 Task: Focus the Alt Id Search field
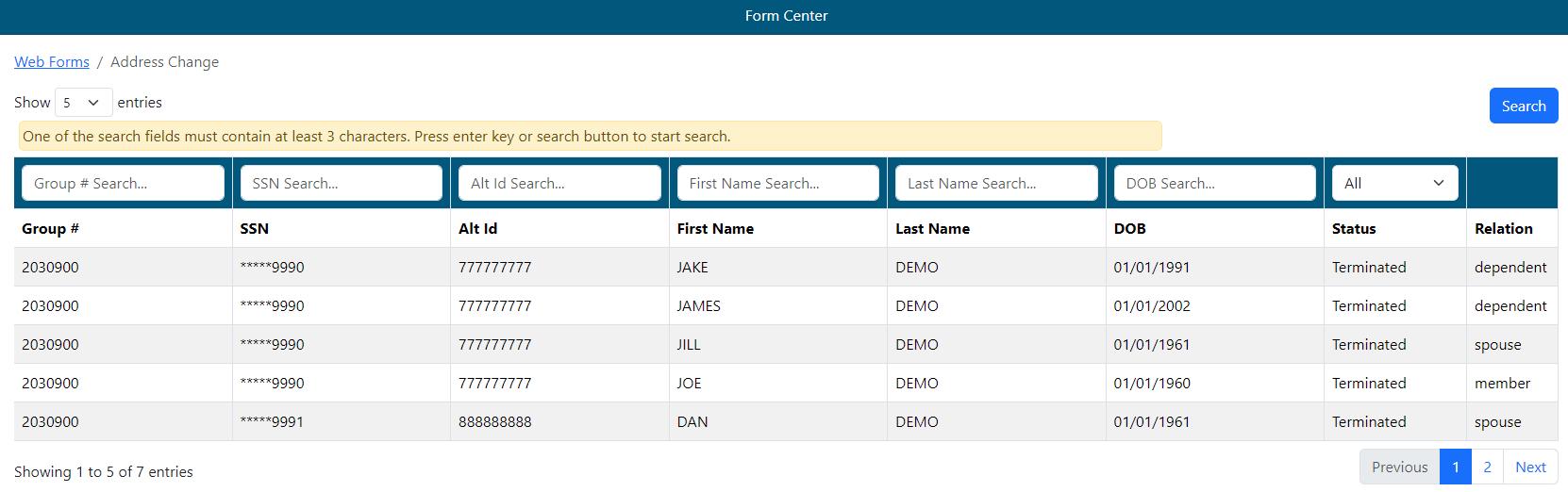(x=559, y=183)
